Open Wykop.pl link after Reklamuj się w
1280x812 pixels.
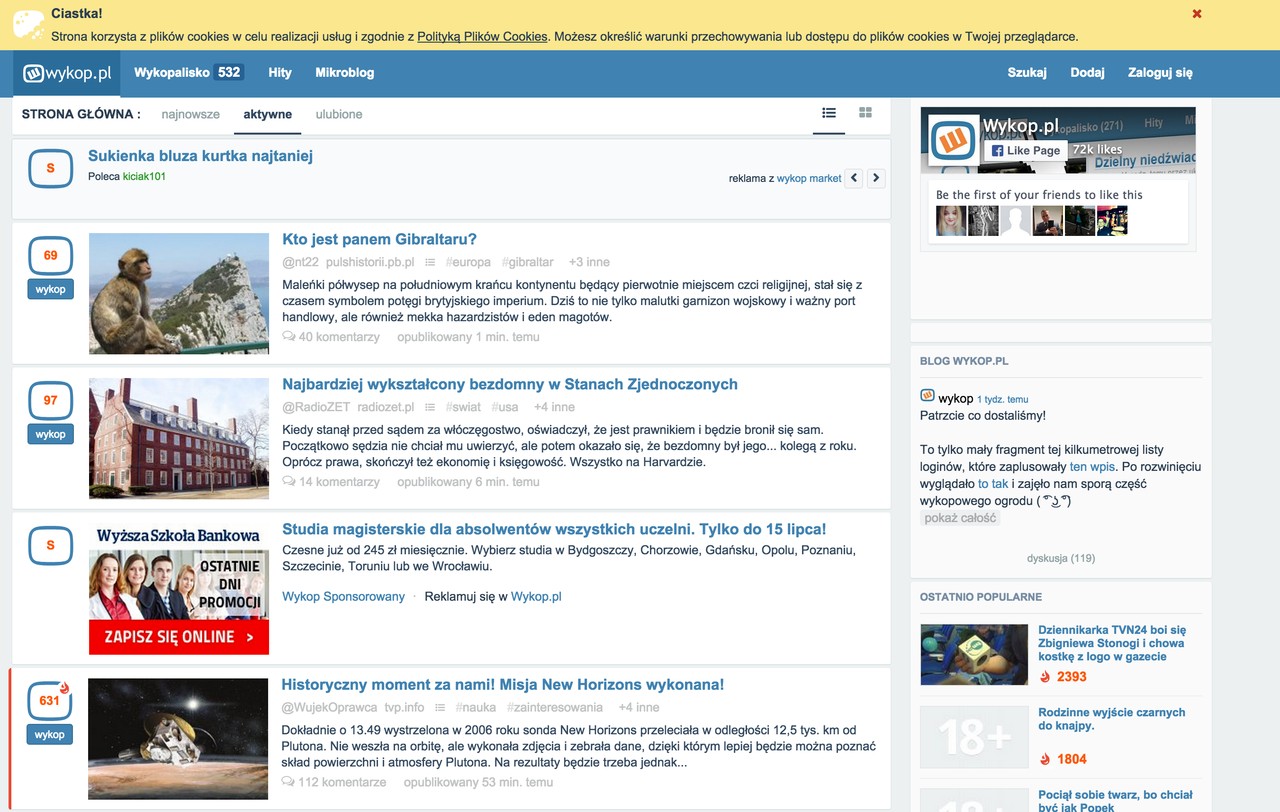coord(536,597)
